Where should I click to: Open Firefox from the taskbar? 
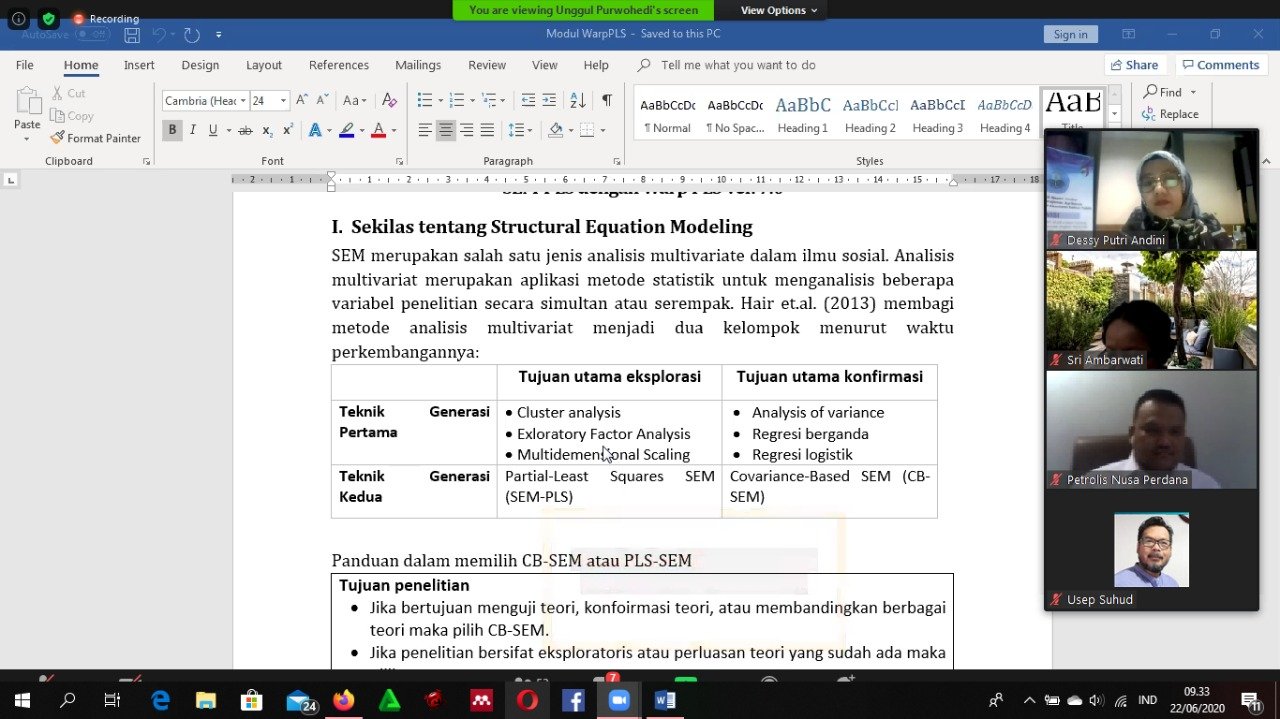coord(343,700)
